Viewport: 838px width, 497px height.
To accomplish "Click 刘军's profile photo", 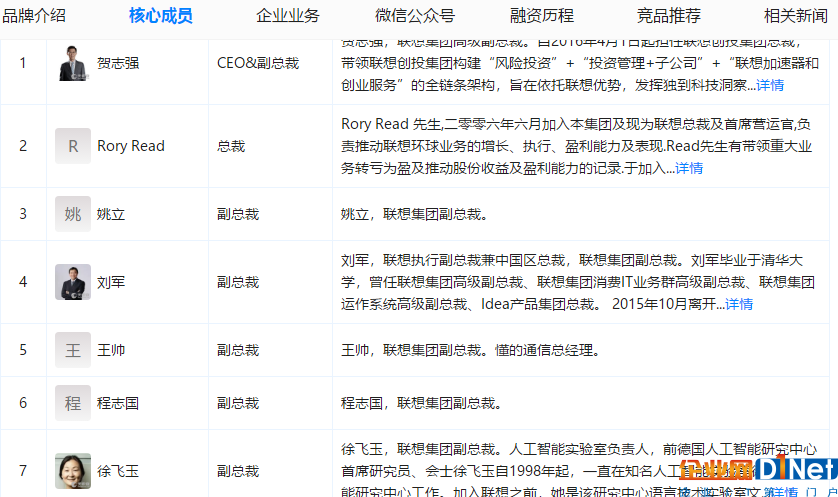I will click(x=73, y=282).
